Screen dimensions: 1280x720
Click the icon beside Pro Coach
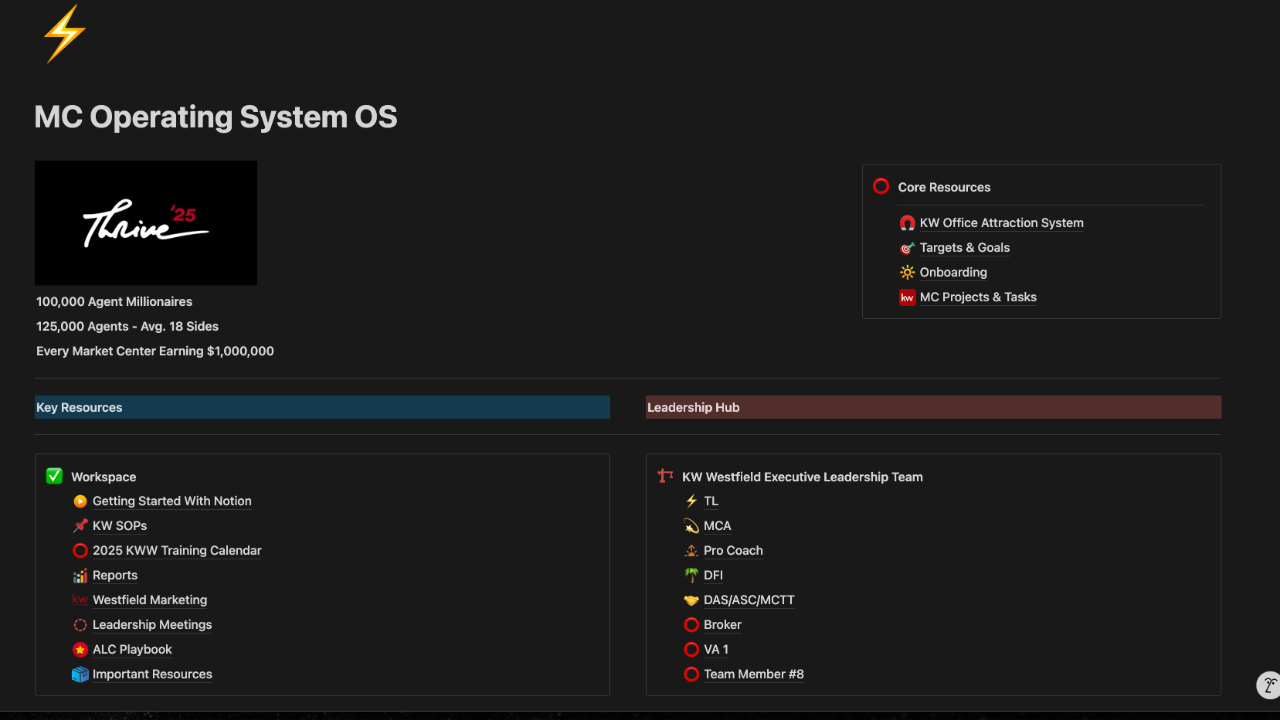(x=691, y=550)
